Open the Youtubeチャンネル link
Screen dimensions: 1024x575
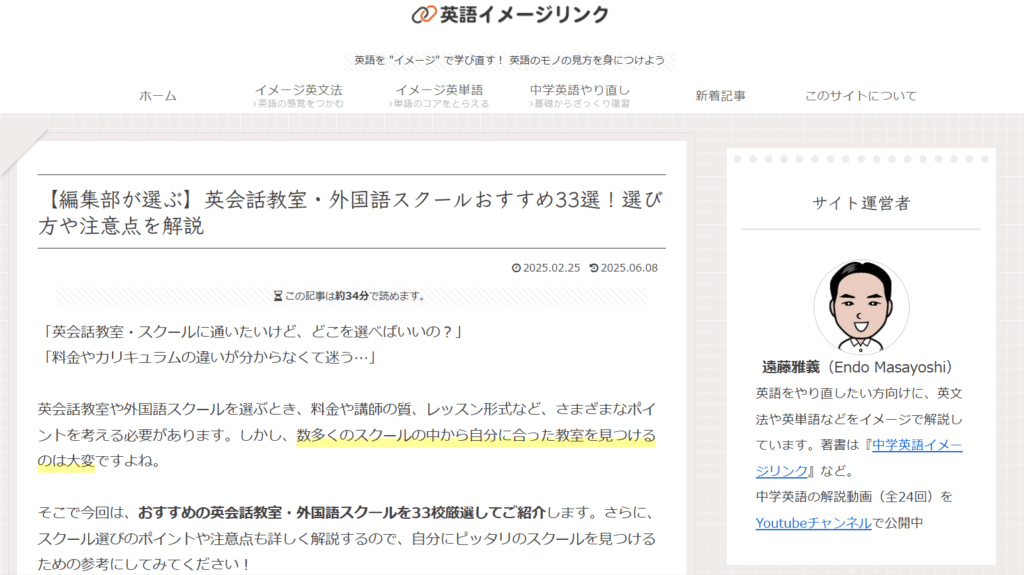click(x=813, y=522)
